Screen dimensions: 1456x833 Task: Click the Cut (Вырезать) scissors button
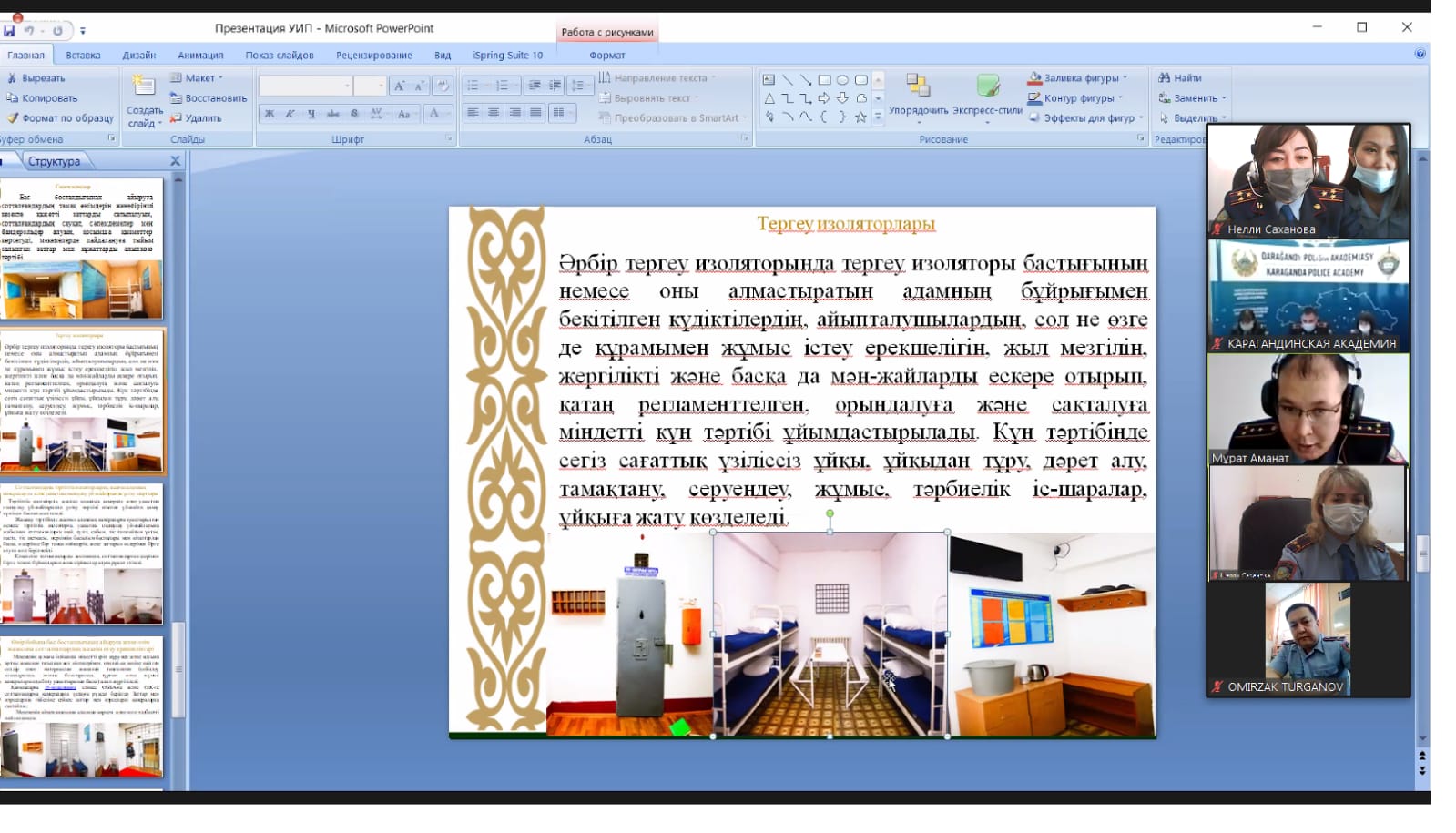click(x=36, y=78)
